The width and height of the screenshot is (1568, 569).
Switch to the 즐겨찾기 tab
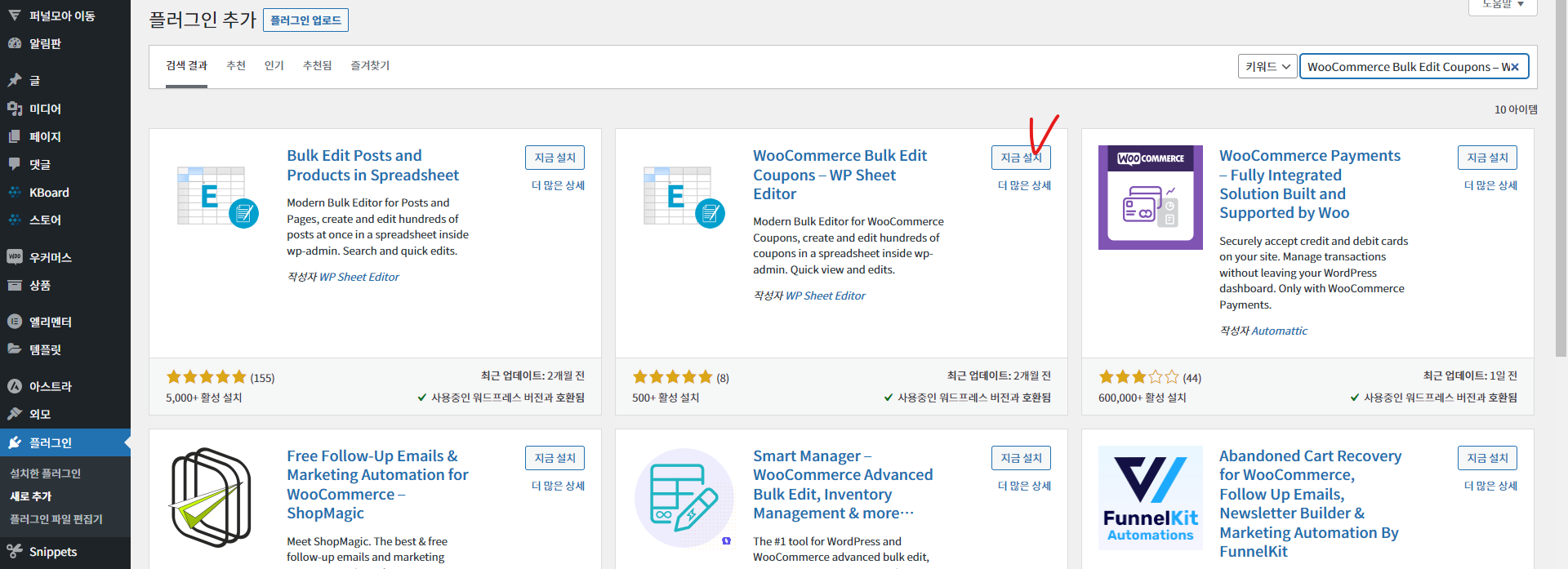pos(370,65)
